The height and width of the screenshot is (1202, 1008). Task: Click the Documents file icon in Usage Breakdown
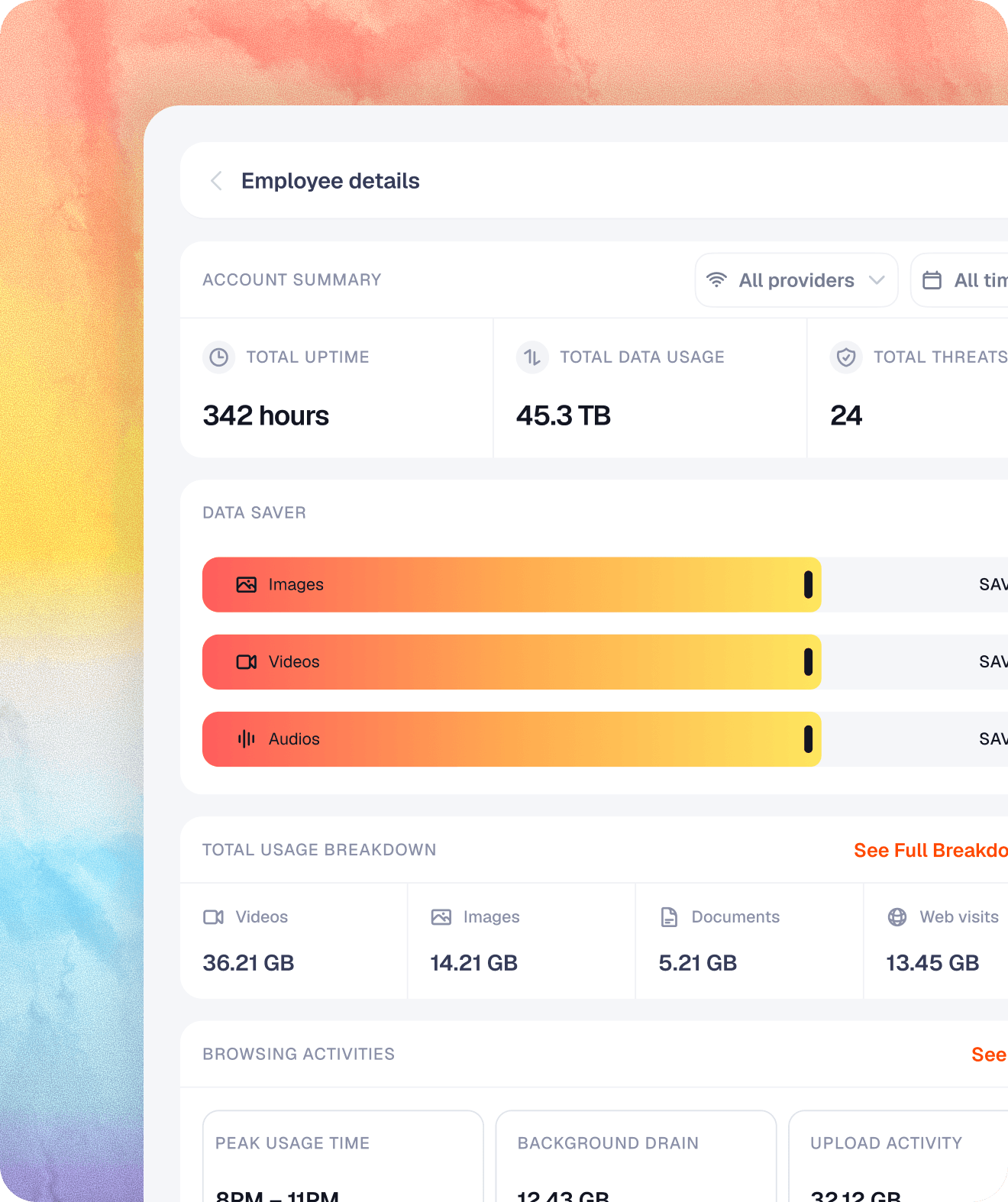[669, 916]
